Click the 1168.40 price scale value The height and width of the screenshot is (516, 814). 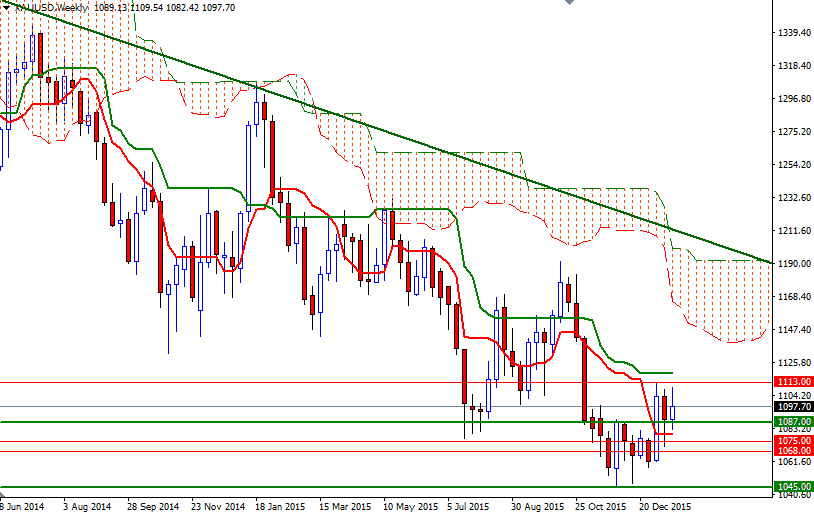pos(794,296)
